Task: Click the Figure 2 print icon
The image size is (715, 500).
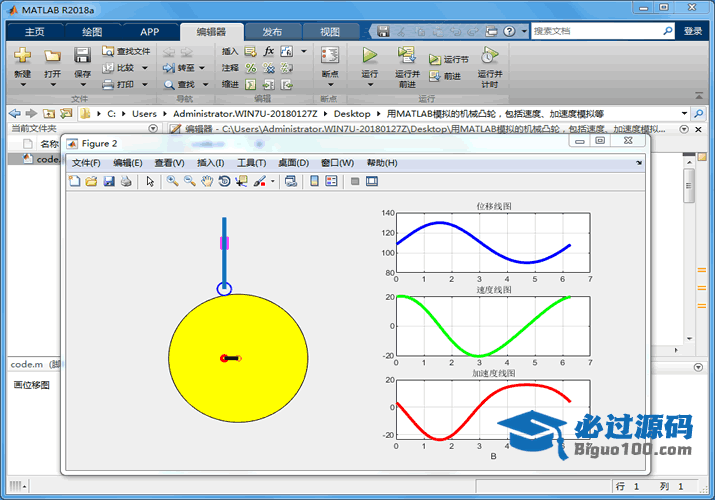Action: pos(126,181)
